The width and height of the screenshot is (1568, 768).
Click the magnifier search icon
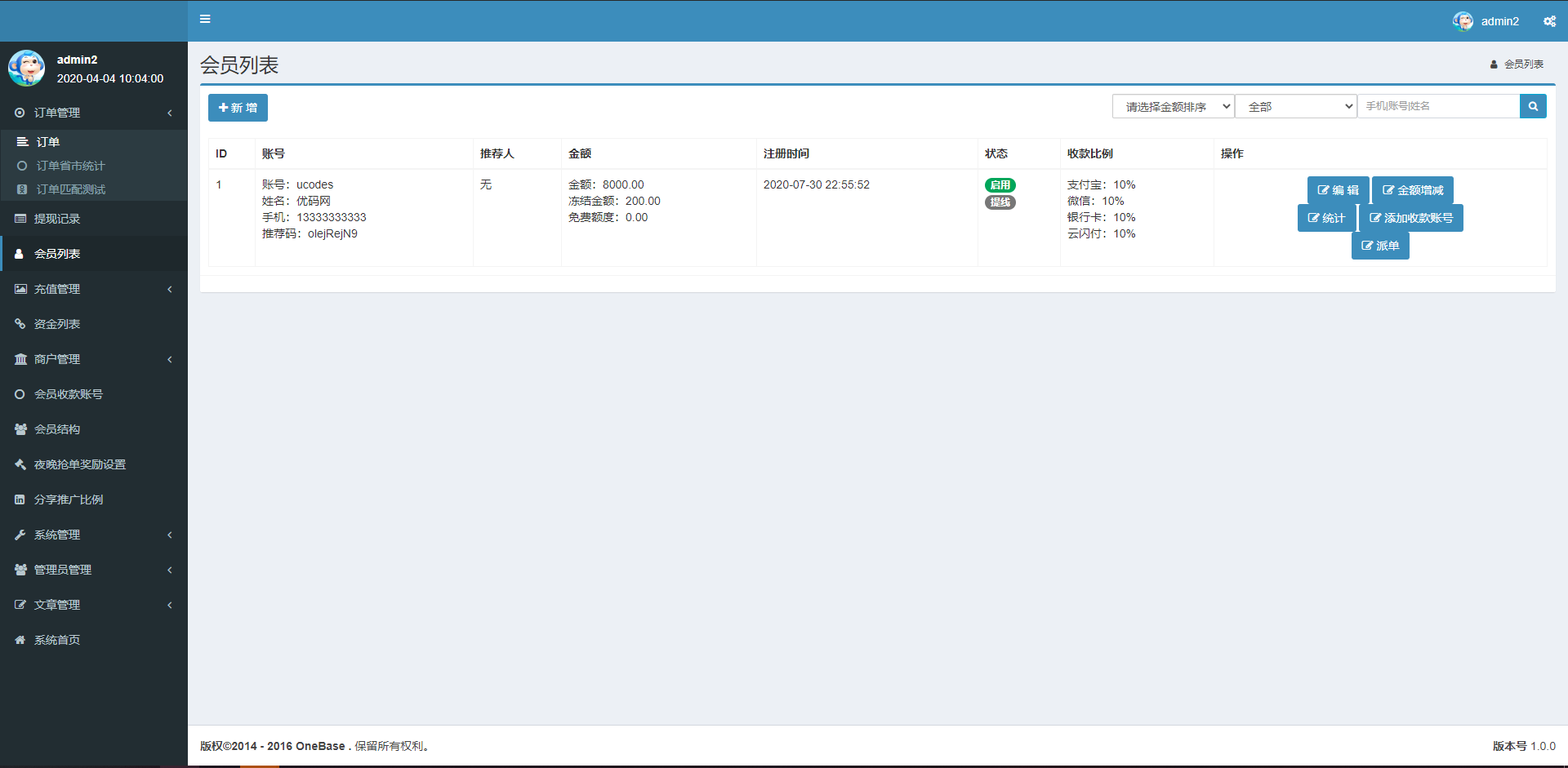(x=1533, y=105)
